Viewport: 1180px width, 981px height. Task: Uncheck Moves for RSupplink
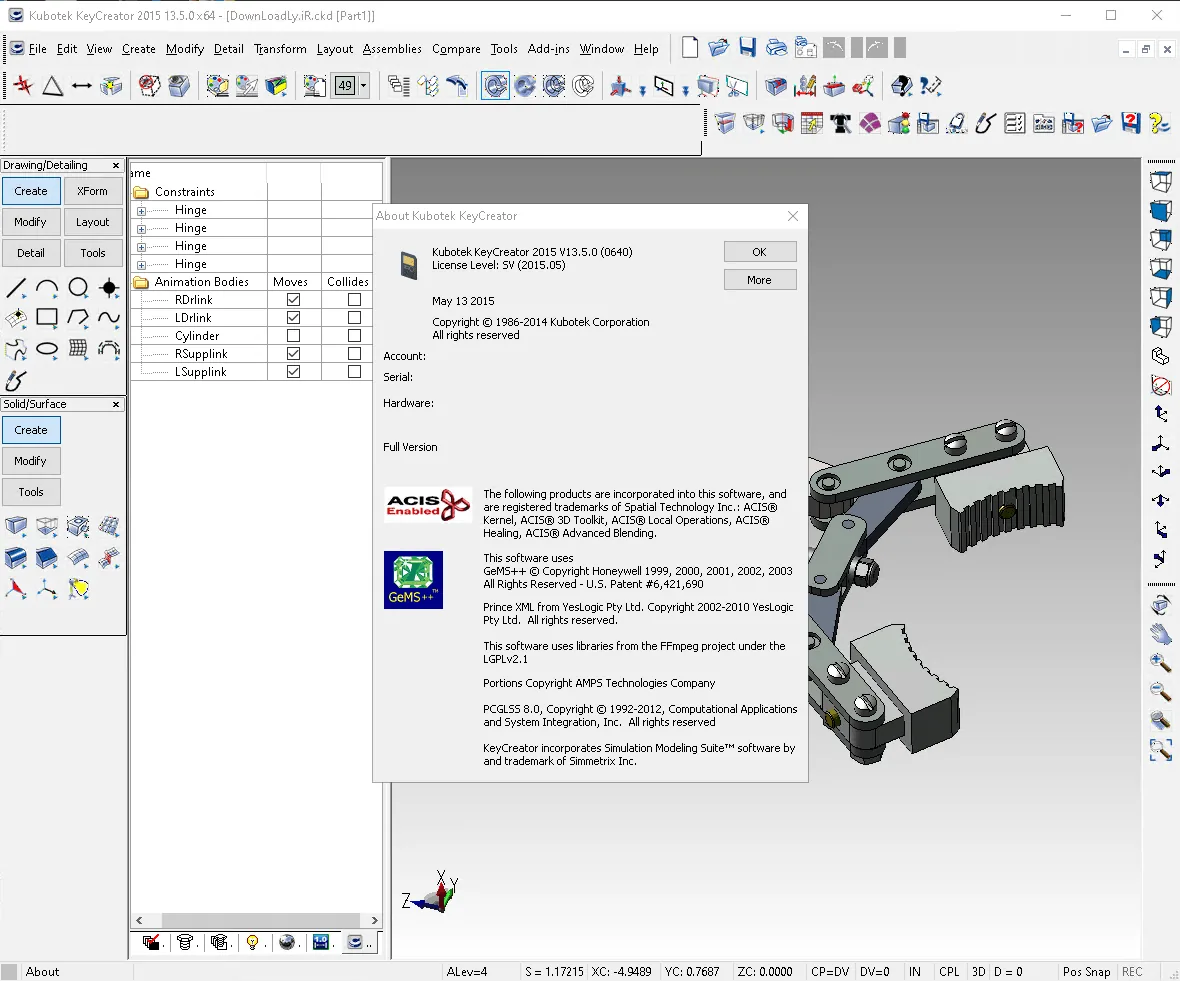[293, 354]
